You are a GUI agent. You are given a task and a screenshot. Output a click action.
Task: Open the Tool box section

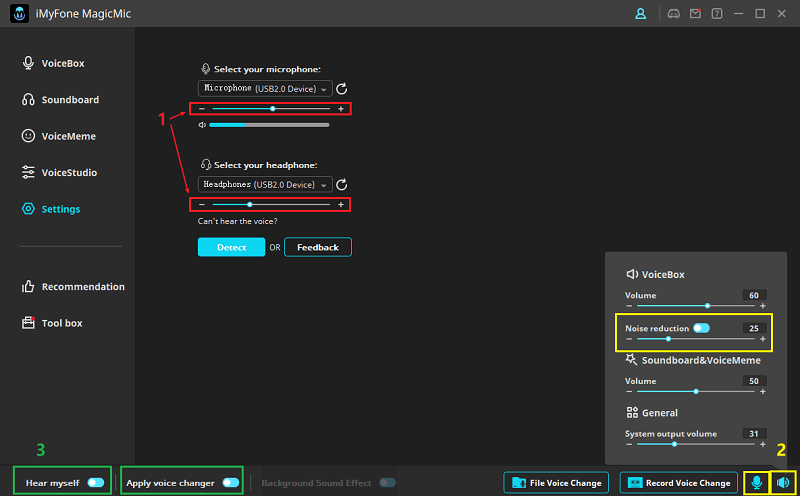[52, 323]
